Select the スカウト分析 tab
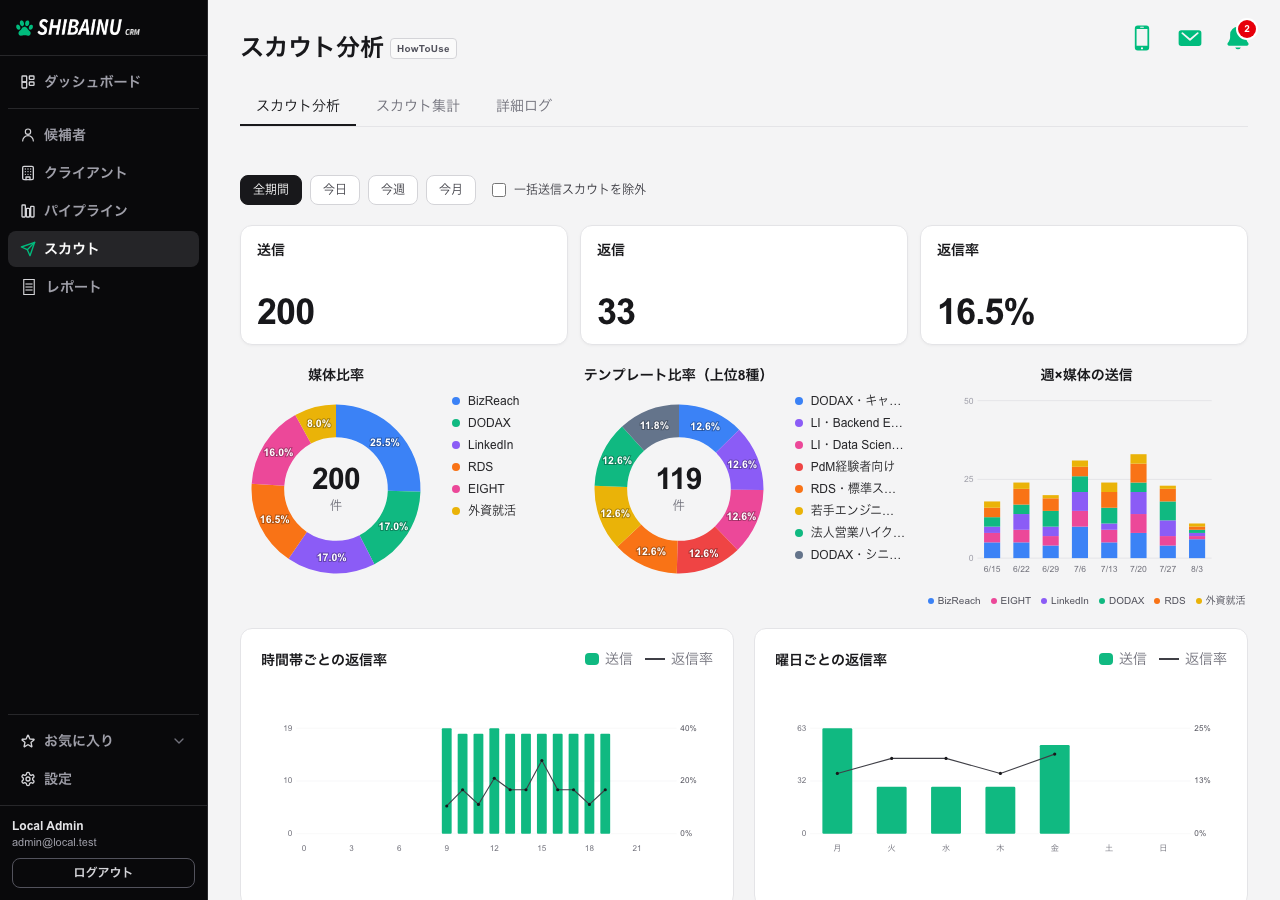 click(x=298, y=106)
